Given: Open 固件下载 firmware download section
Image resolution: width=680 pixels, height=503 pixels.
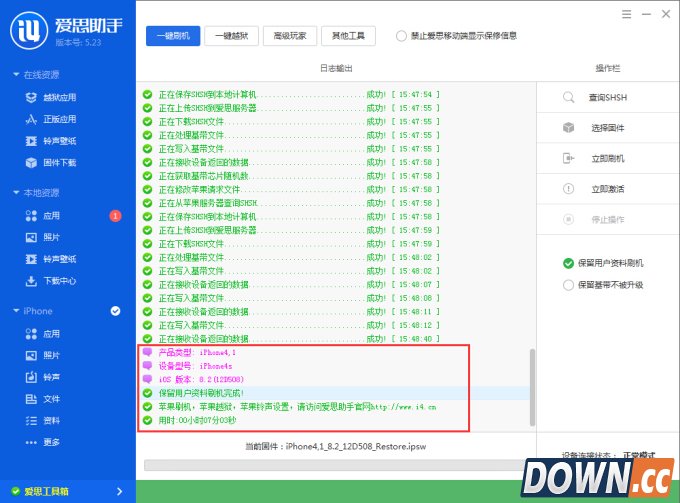Looking at the screenshot, I should tap(58, 162).
